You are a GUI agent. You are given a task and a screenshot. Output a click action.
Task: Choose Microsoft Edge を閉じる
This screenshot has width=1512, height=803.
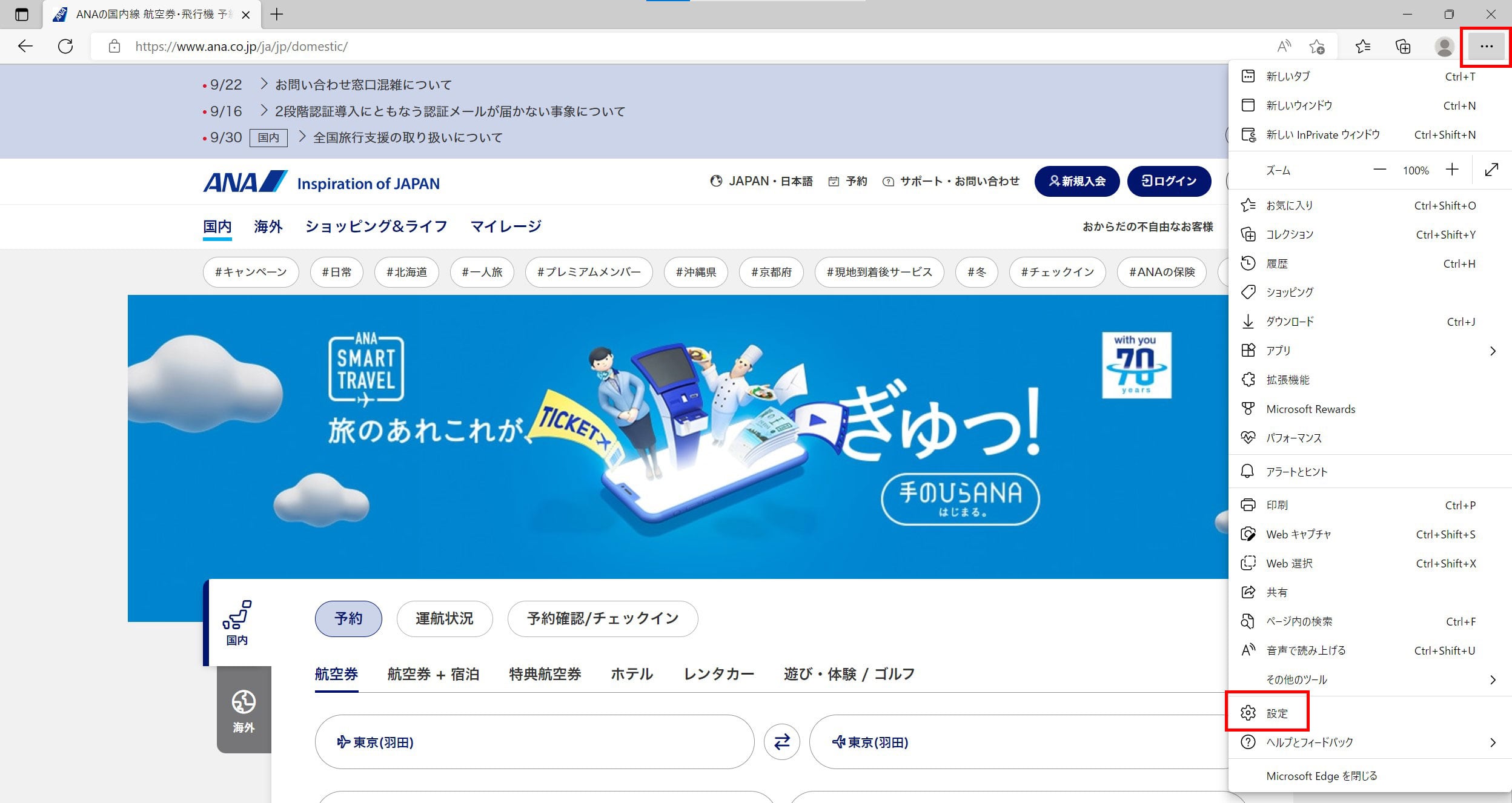click(1370, 776)
